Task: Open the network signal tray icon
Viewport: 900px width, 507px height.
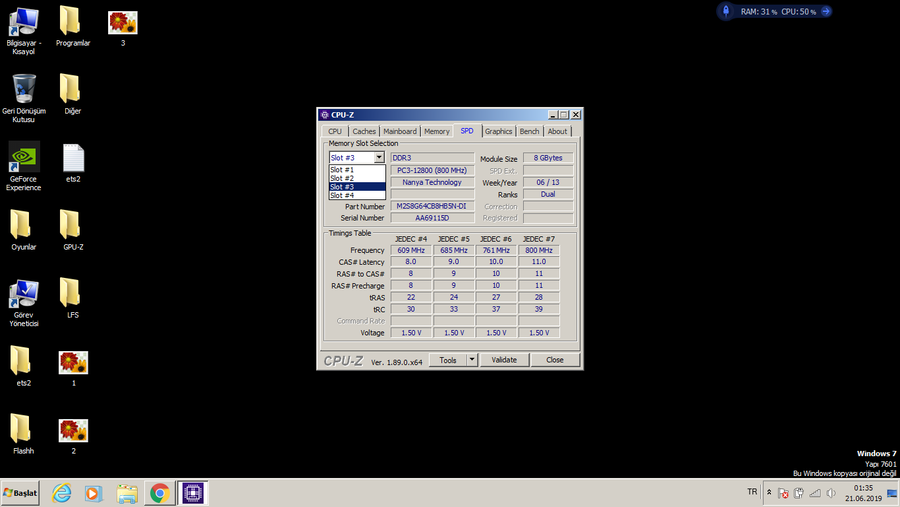Action: point(814,493)
